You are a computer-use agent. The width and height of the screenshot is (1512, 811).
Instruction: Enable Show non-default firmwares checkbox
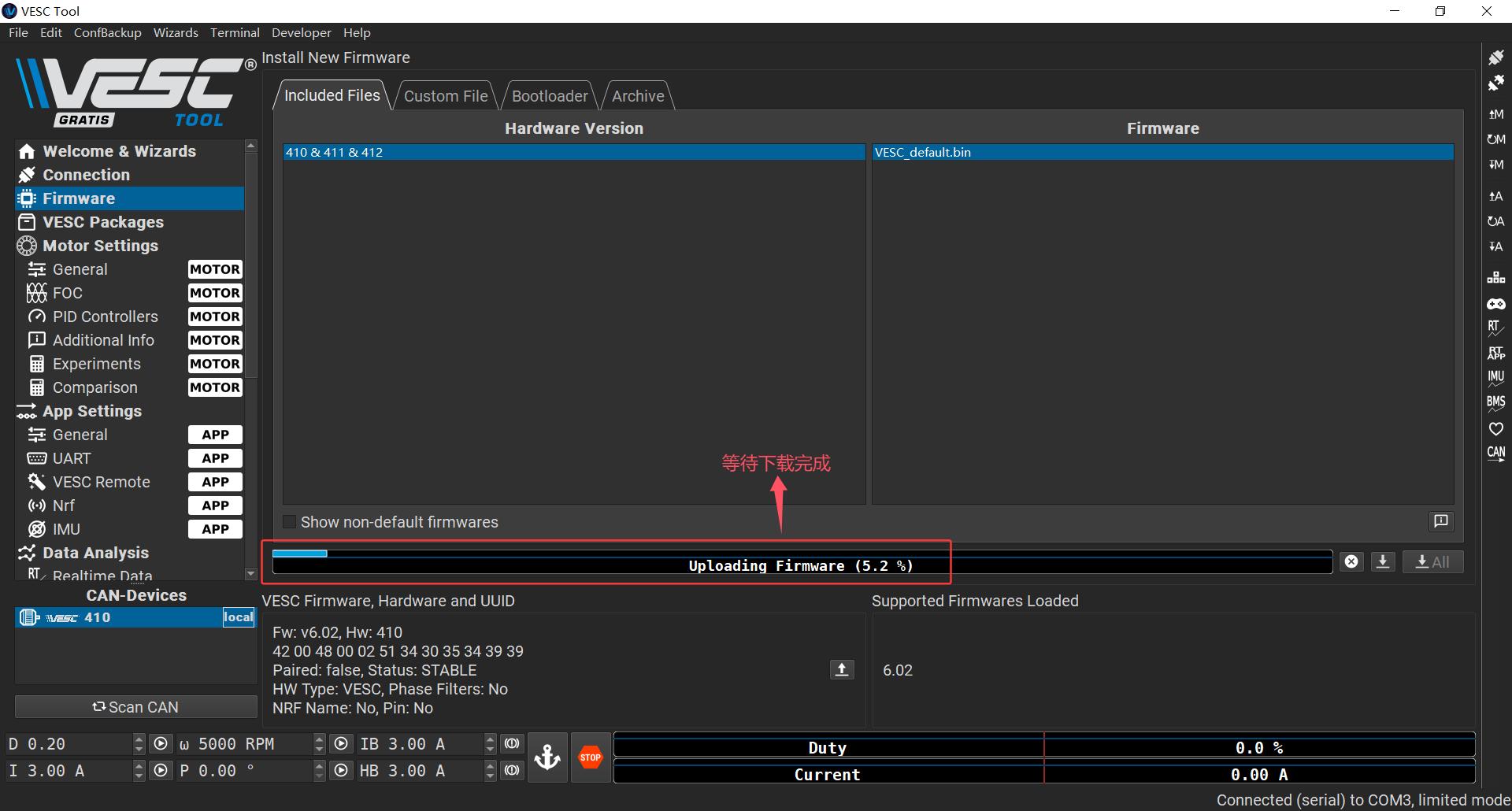coord(290,522)
